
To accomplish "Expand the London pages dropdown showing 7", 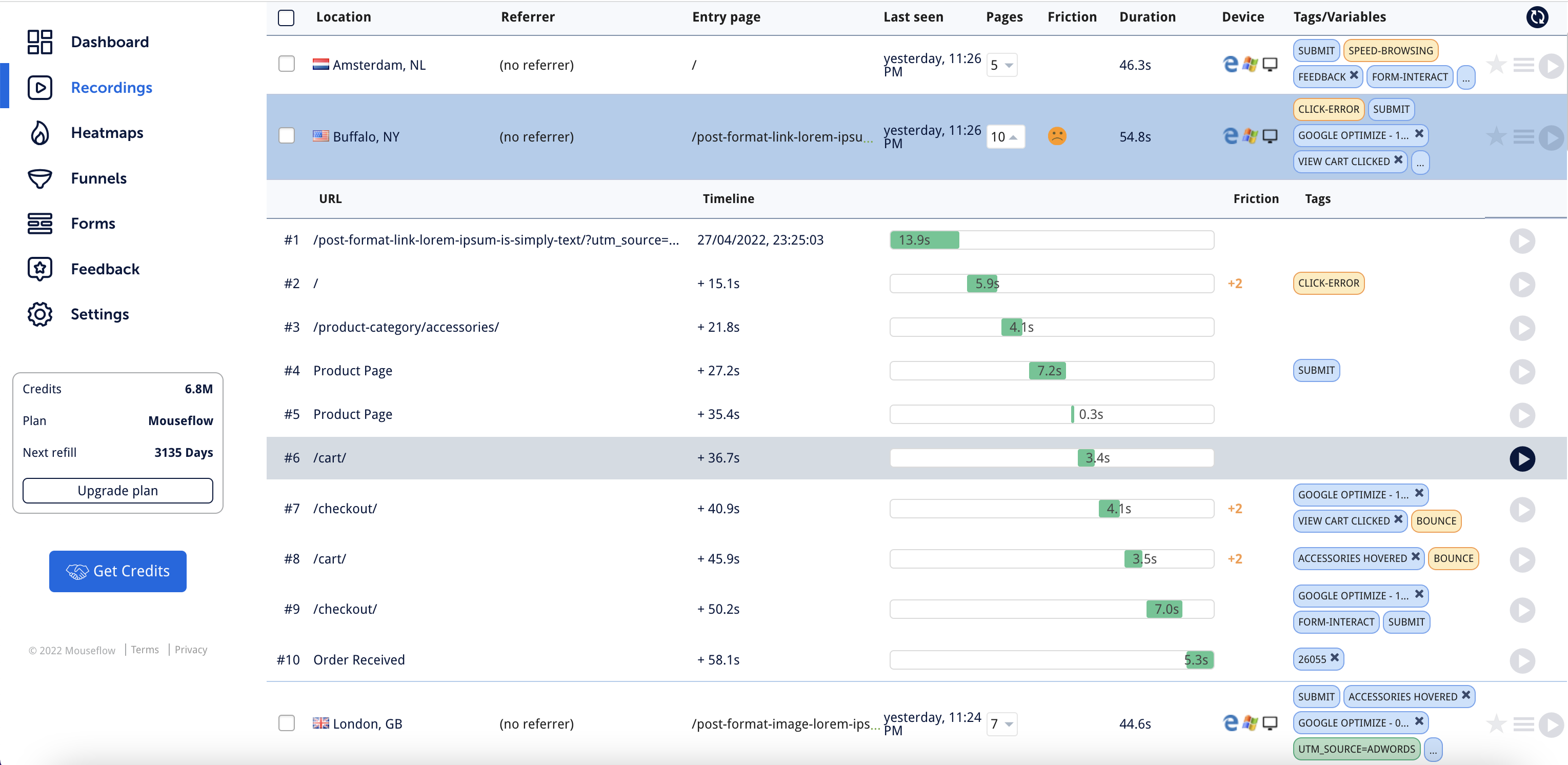I will pyautogui.click(x=1001, y=723).
